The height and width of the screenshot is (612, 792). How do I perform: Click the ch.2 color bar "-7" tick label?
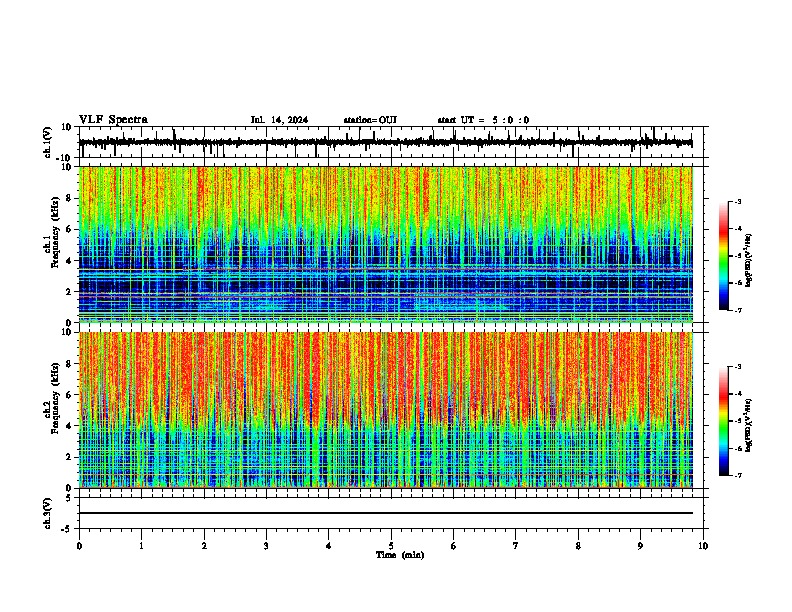click(737, 475)
